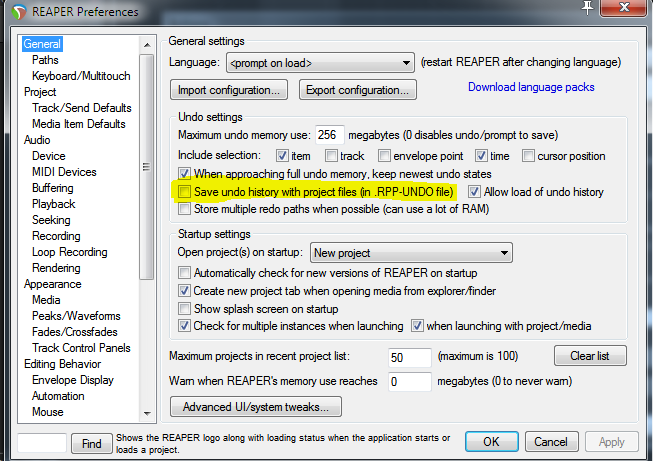Open Loop Recording preferences page
653x461 pixels.
pyautogui.click(x=70, y=252)
